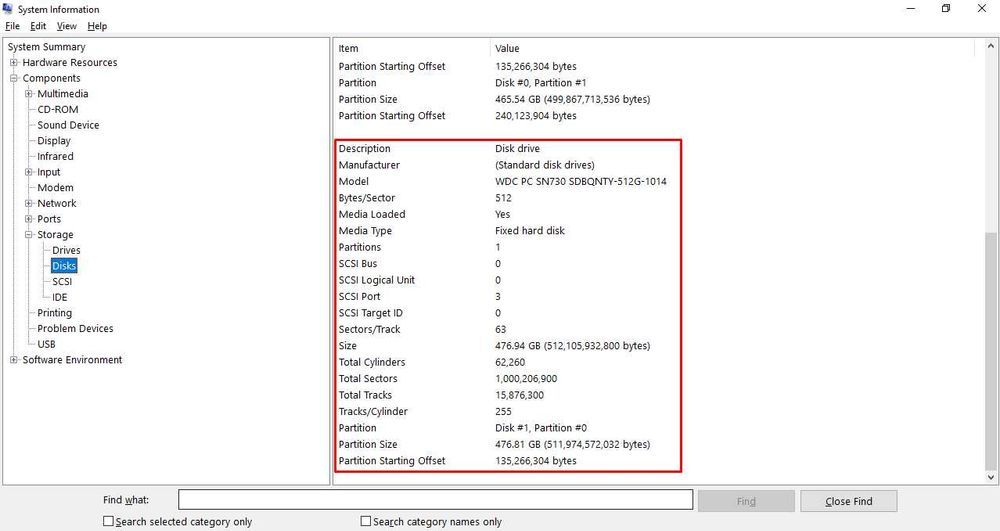Collapse the Storage node
Viewport: 1000px width, 531px height.
pyautogui.click(x=29, y=235)
